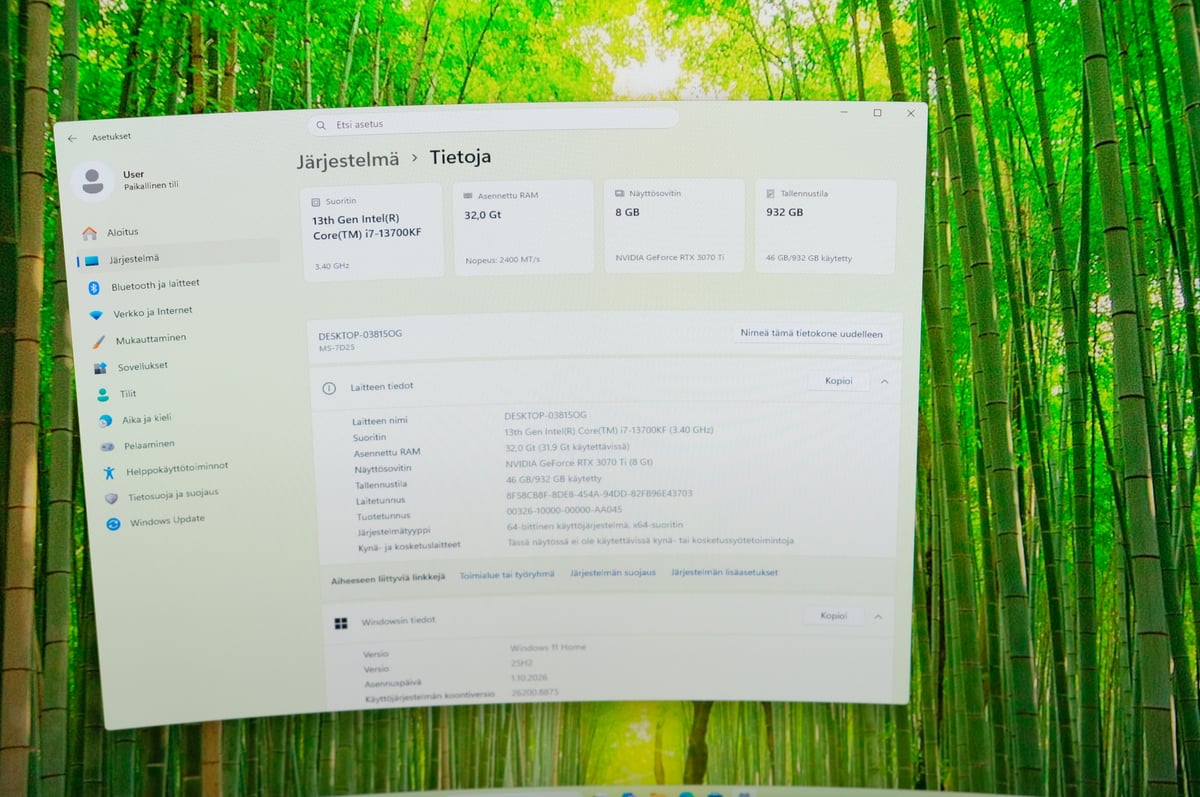Copy Windows details with Windowsin tiedot Kopioi

833,616
